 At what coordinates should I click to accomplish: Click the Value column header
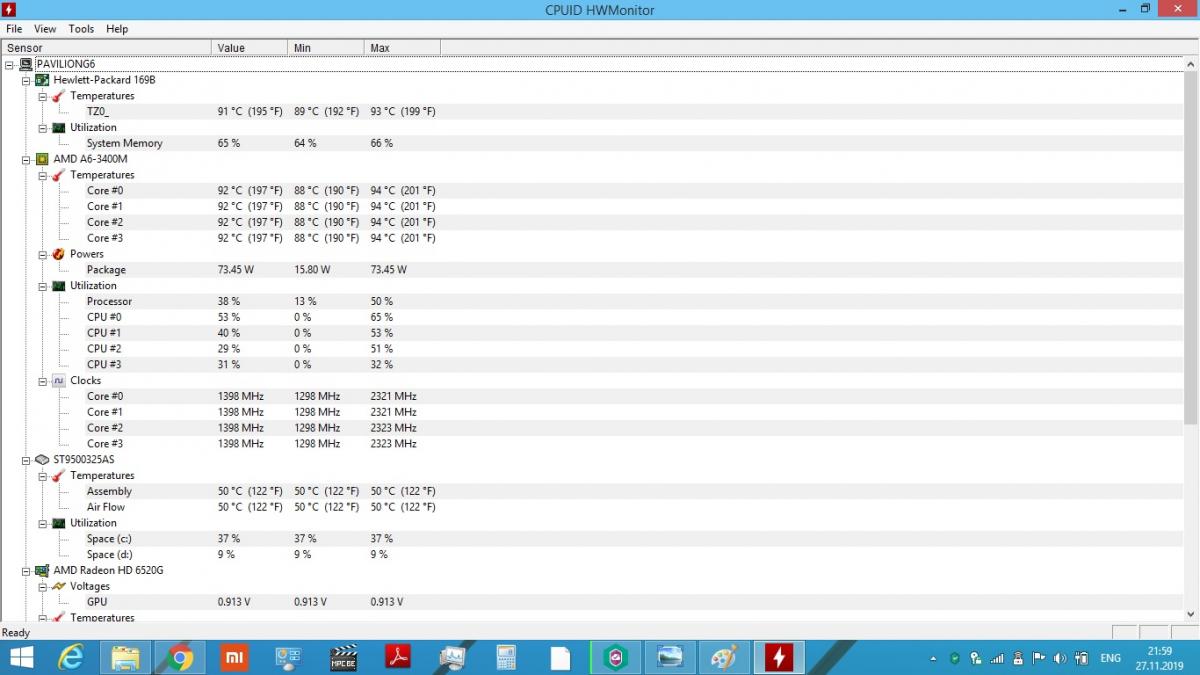[249, 48]
